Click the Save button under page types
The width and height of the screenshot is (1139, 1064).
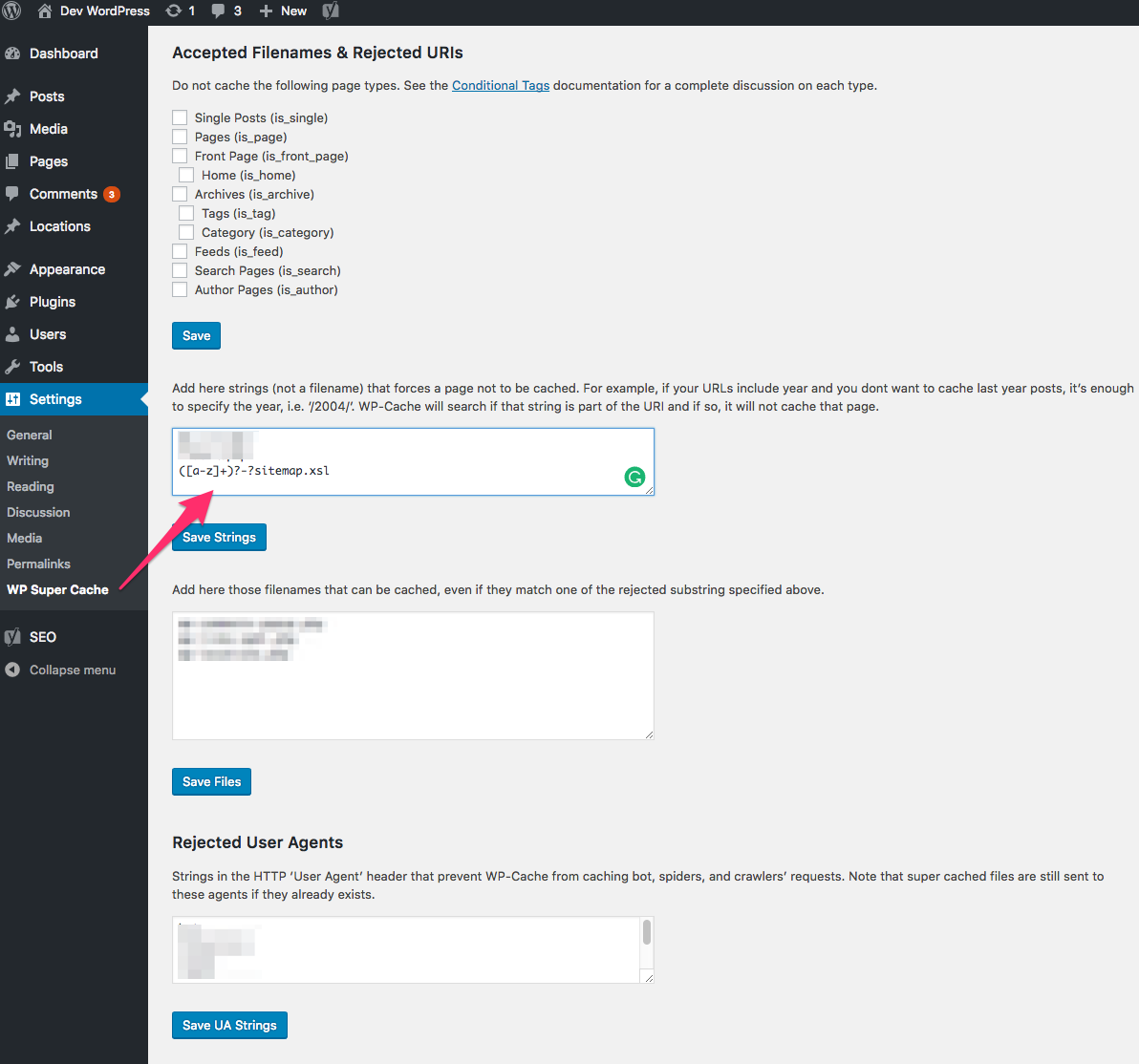tap(196, 335)
